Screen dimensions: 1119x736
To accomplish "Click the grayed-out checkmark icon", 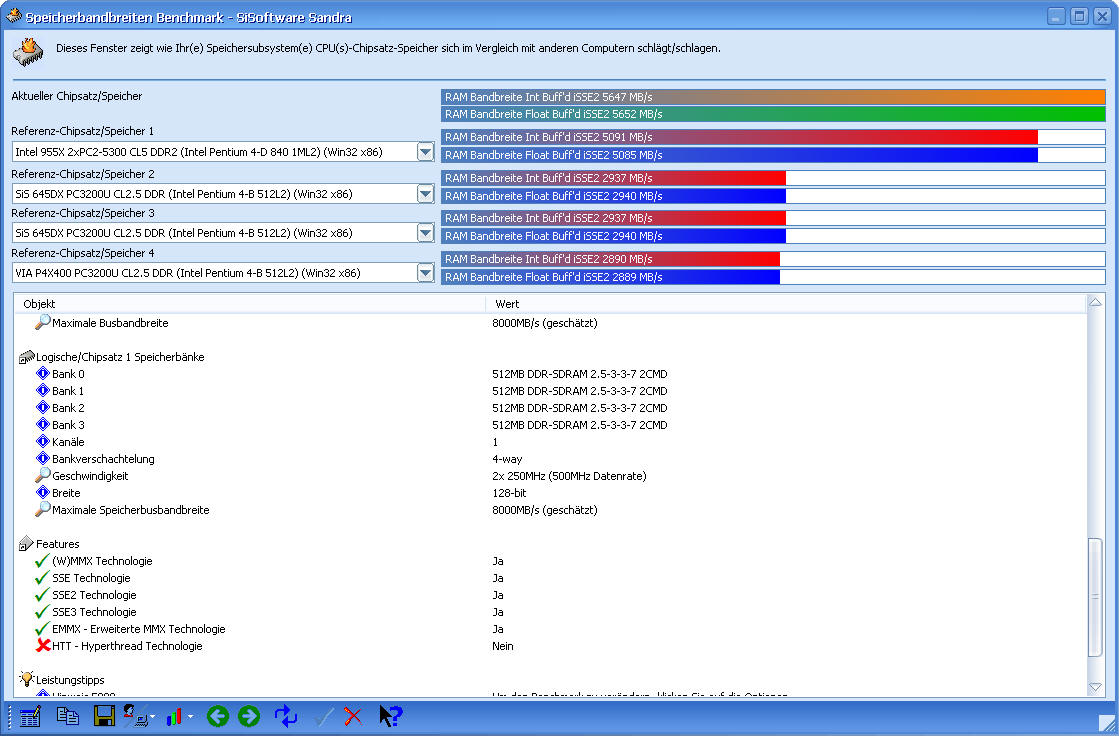I will [323, 716].
